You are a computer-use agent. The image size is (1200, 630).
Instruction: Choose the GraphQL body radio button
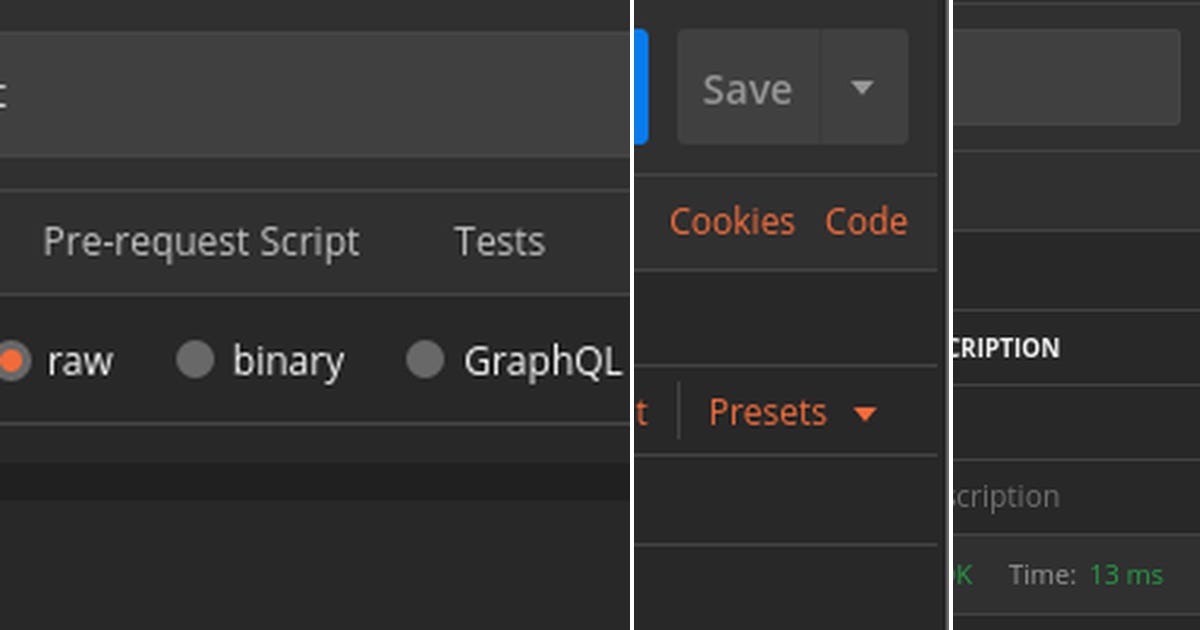click(425, 361)
